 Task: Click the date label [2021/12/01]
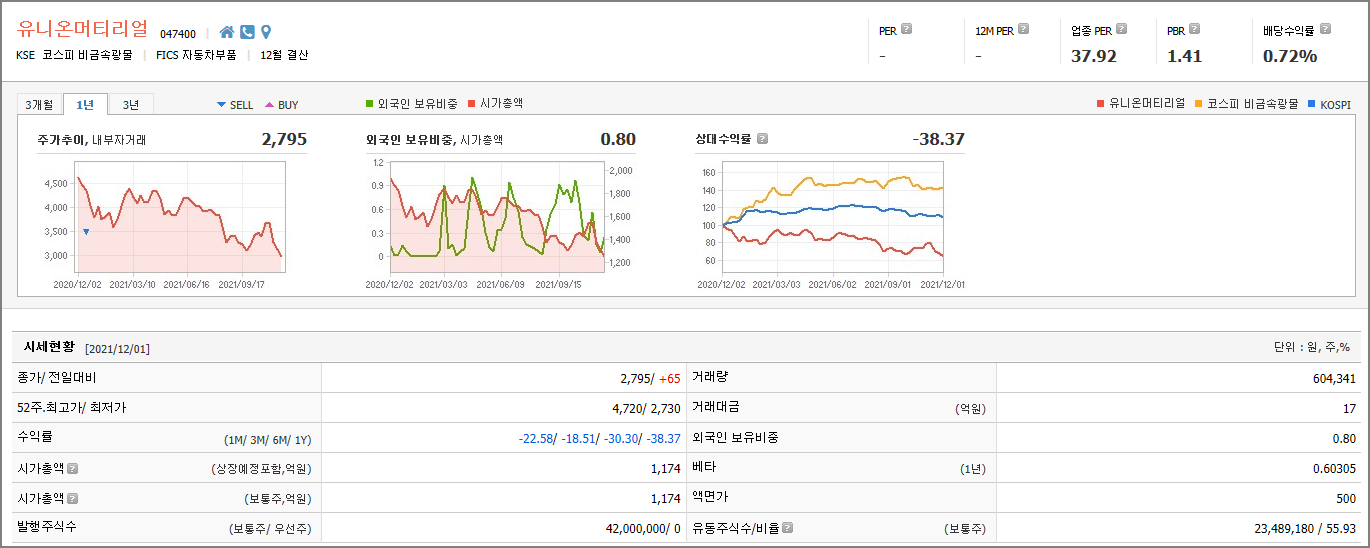click(x=117, y=348)
